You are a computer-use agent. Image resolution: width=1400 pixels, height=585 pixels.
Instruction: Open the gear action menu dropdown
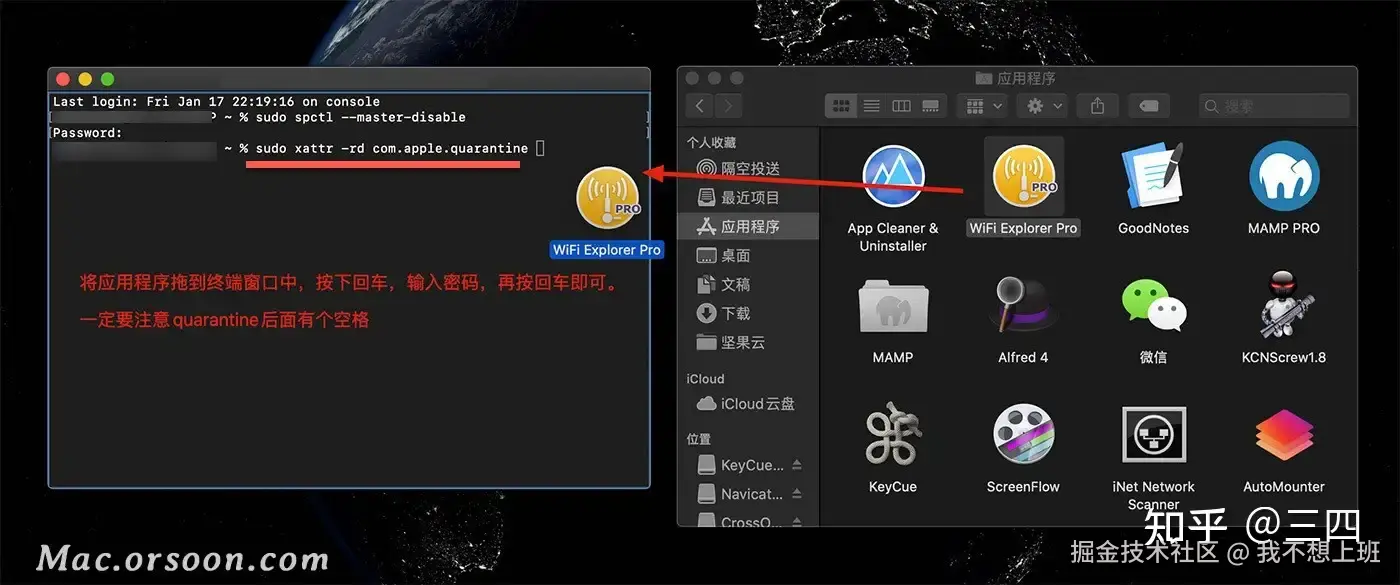[1043, 105]
